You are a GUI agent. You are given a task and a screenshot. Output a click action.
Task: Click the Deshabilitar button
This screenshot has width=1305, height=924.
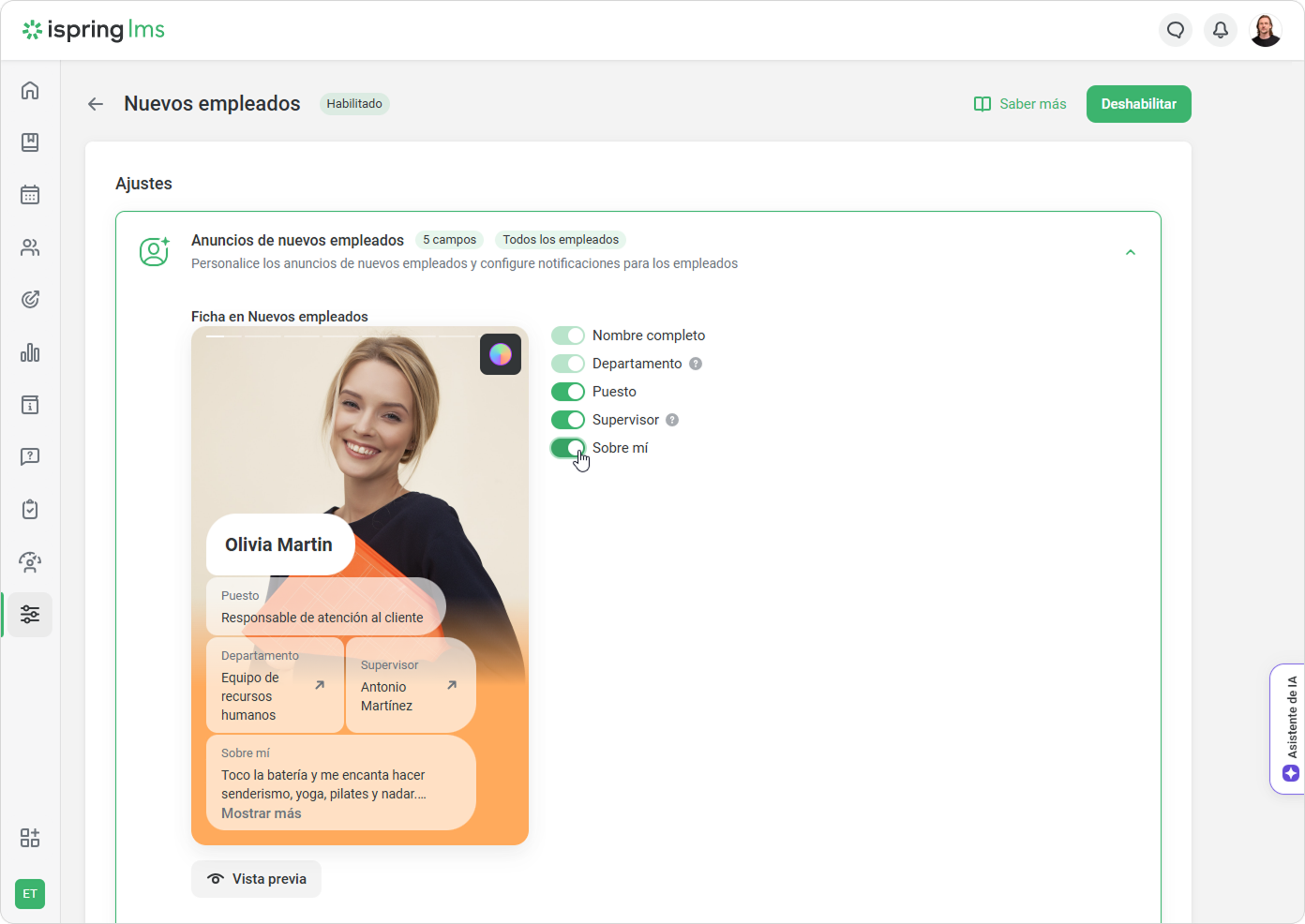(1138, 104)
